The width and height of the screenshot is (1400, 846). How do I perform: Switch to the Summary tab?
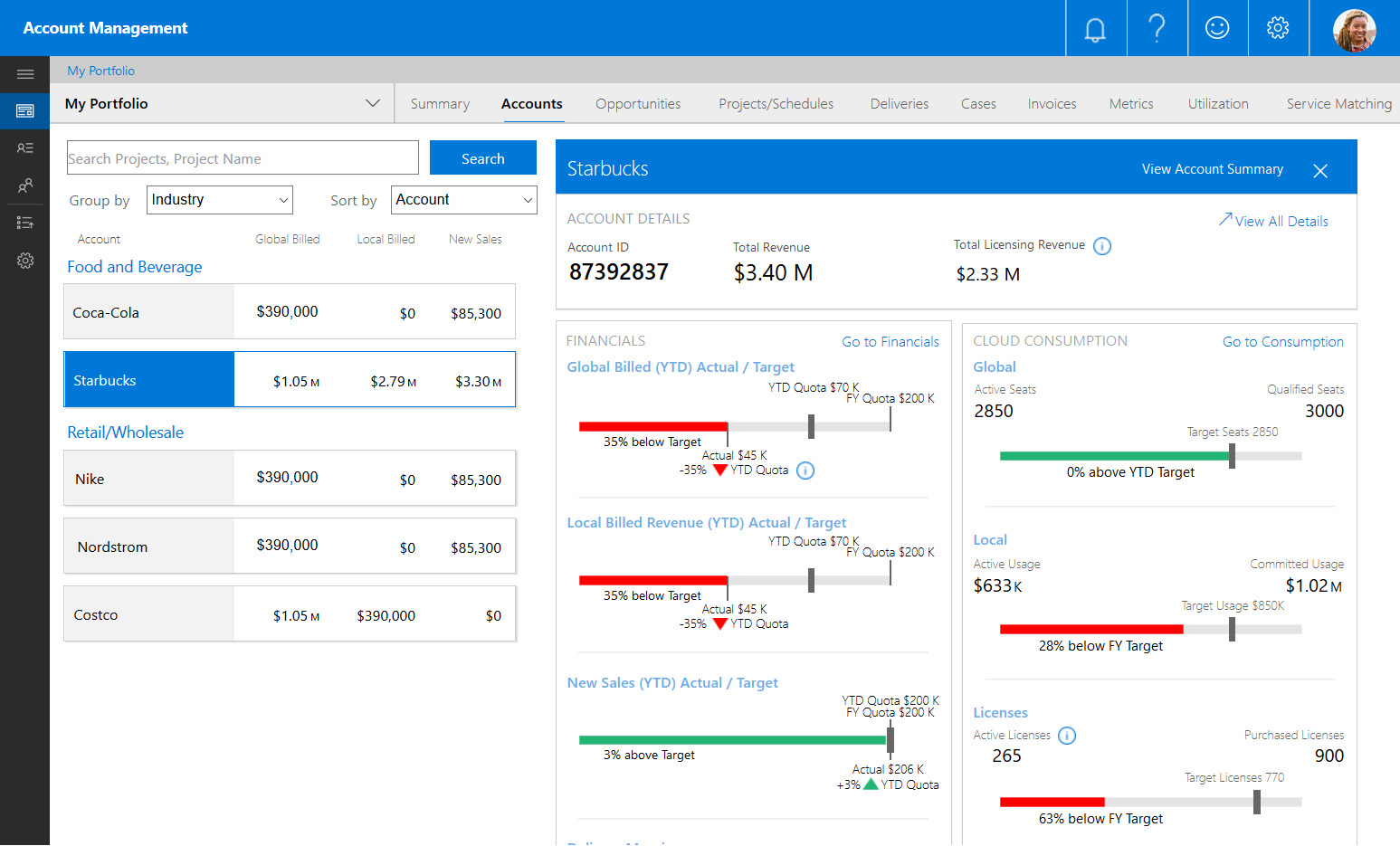tap(440, 104)
